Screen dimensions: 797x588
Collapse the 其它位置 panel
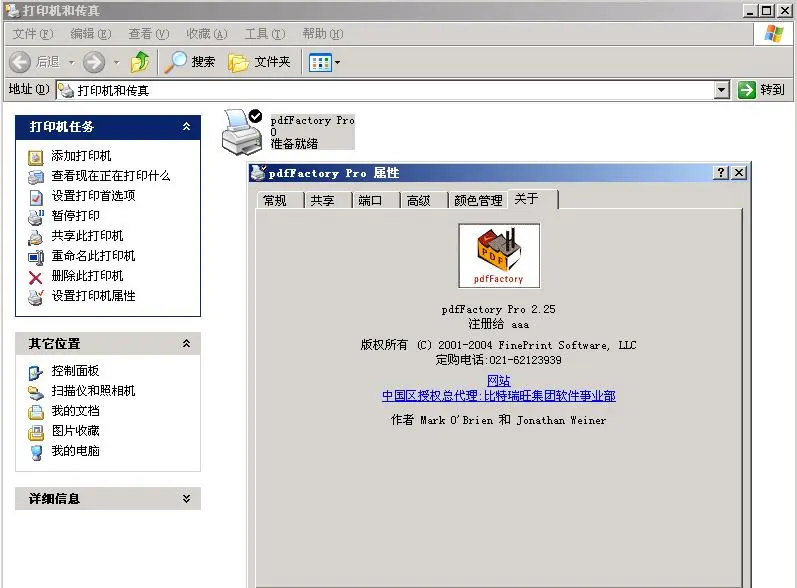click(x=187, y=344)
